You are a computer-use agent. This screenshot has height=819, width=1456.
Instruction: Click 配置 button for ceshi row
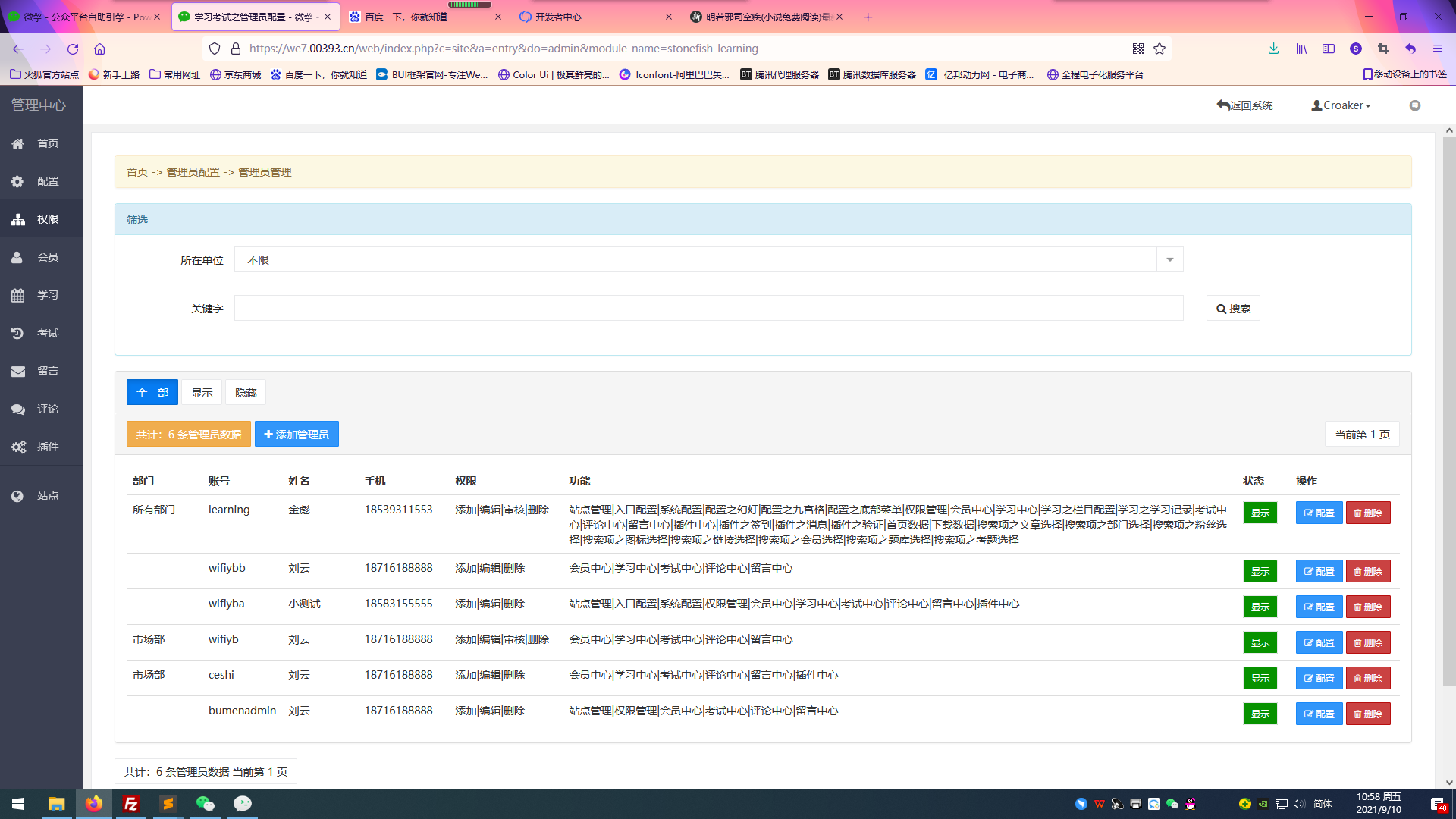[1319, 679]
